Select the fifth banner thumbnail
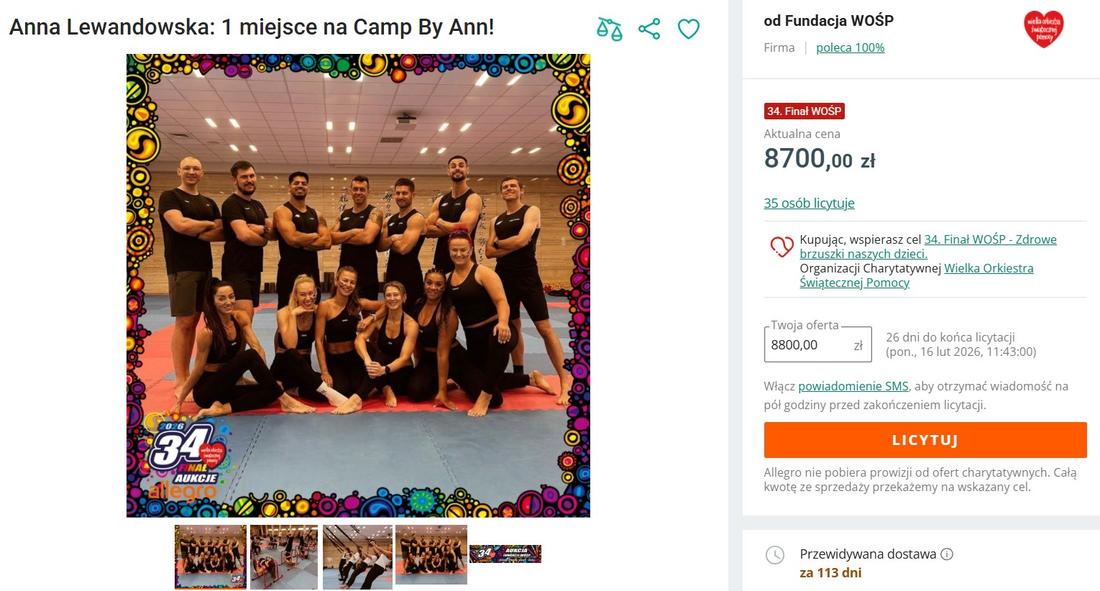The image size is (1100, 591). (x=505, y=554)
